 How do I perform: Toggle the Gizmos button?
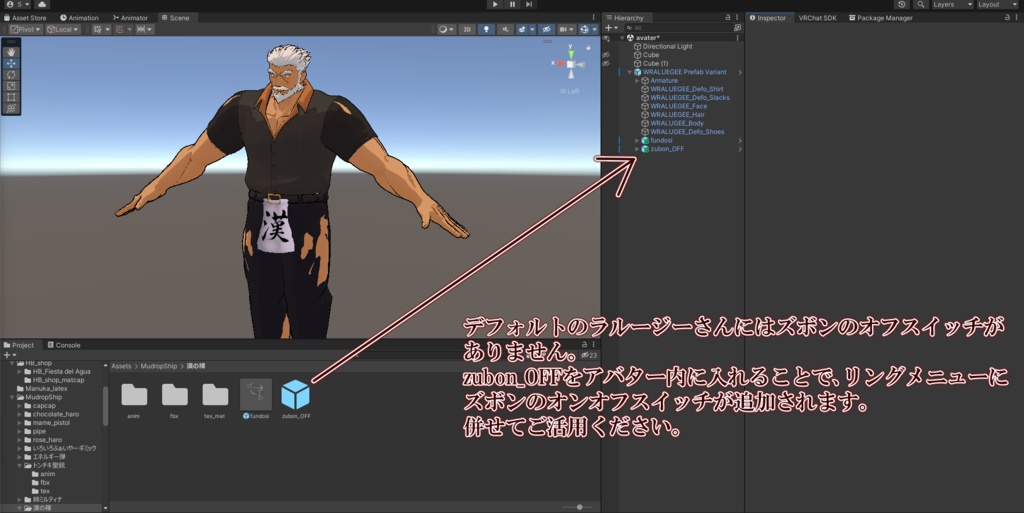[586, 29]
